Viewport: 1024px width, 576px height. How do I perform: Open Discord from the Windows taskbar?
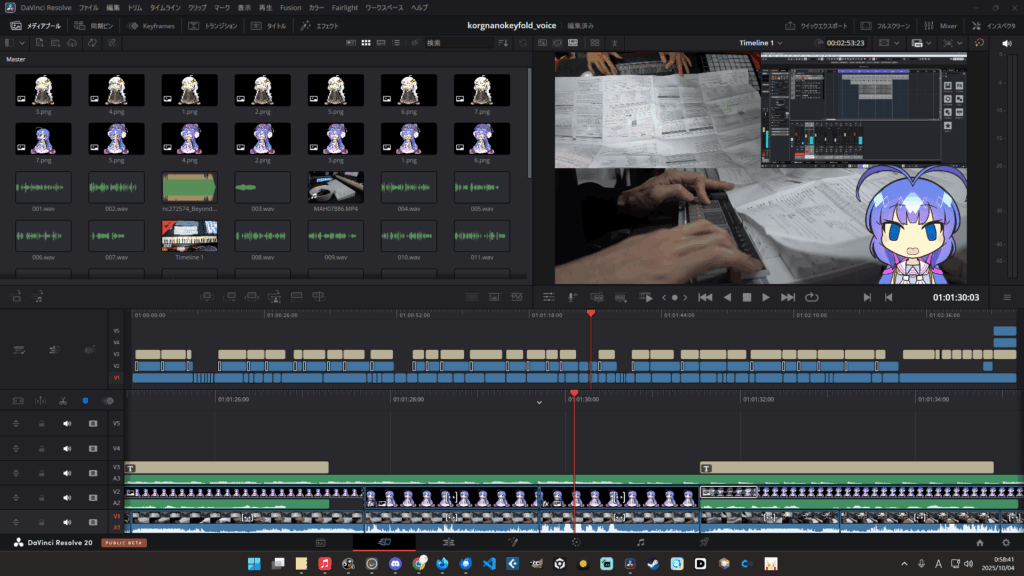click(x=394, y=564)
